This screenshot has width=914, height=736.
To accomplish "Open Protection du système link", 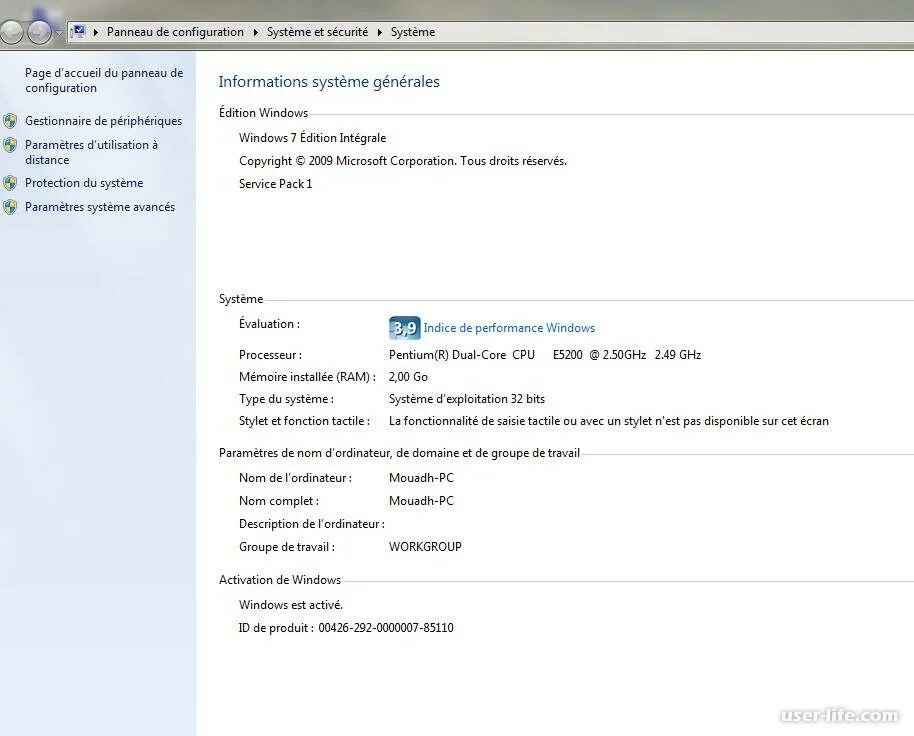I will [84, 183].
